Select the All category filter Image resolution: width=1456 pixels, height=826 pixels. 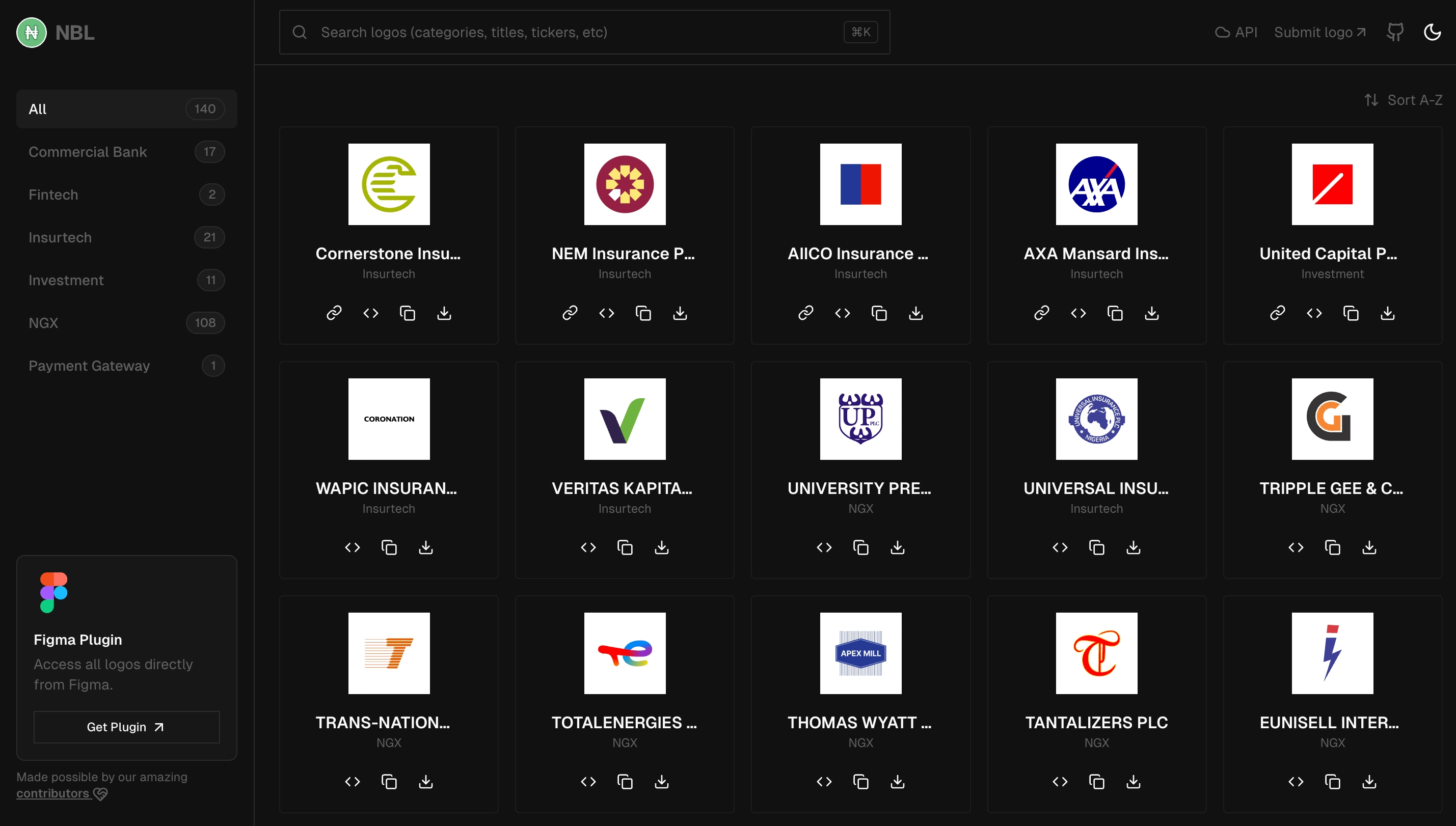point(126,109)
